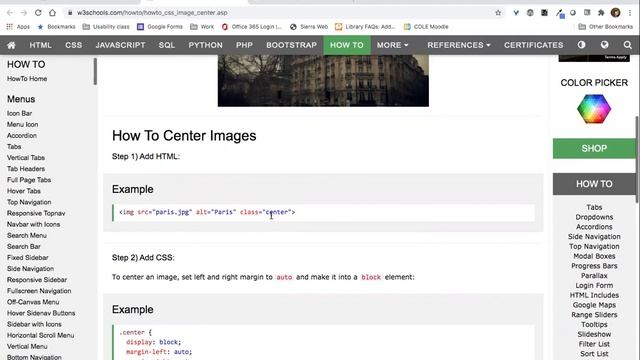Open the JAVASCRIPT tutorial tab
This screenshot has height=360, width=640.
click(x=120, y=45)
